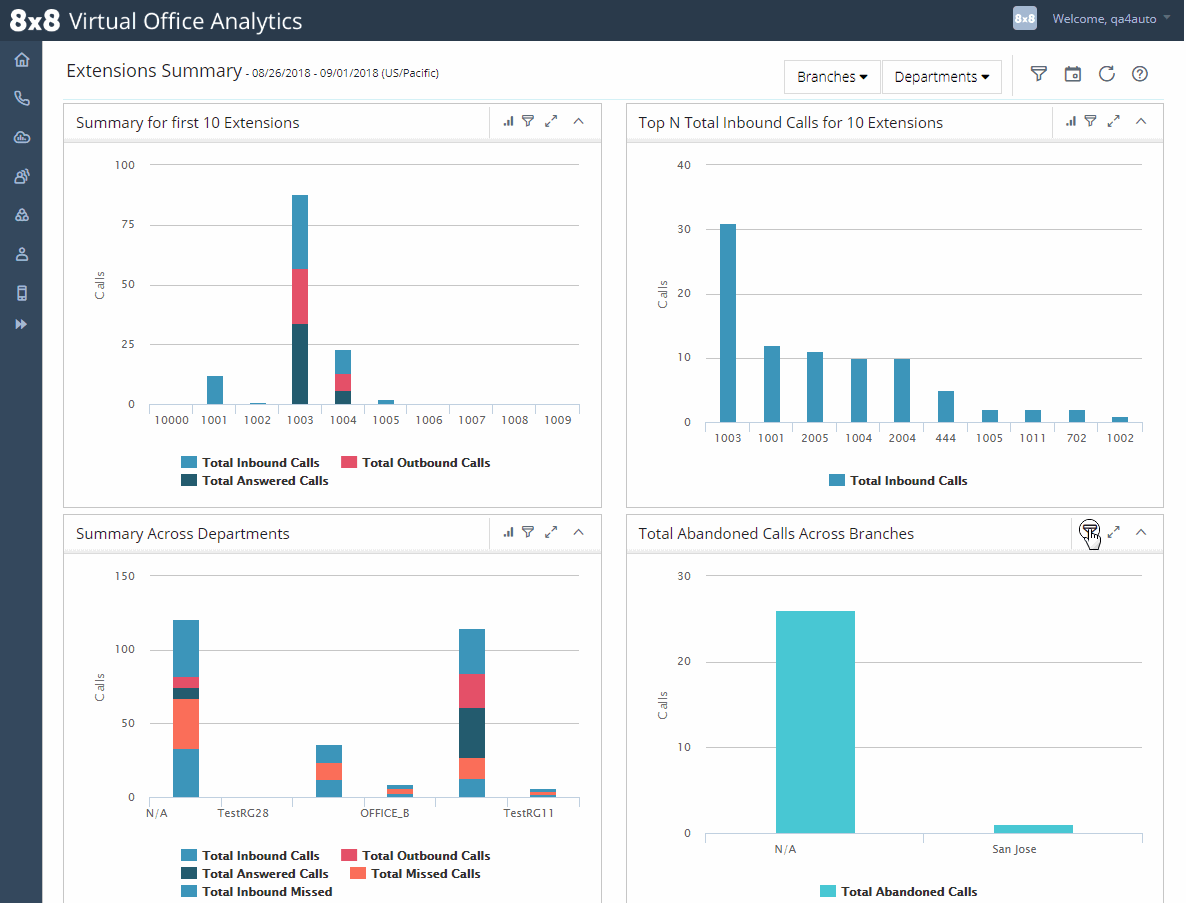The height and width of the screenshot is (903, 1186).
Task: Open the global filter icon near Departments
Action: tap(1038, 74)
